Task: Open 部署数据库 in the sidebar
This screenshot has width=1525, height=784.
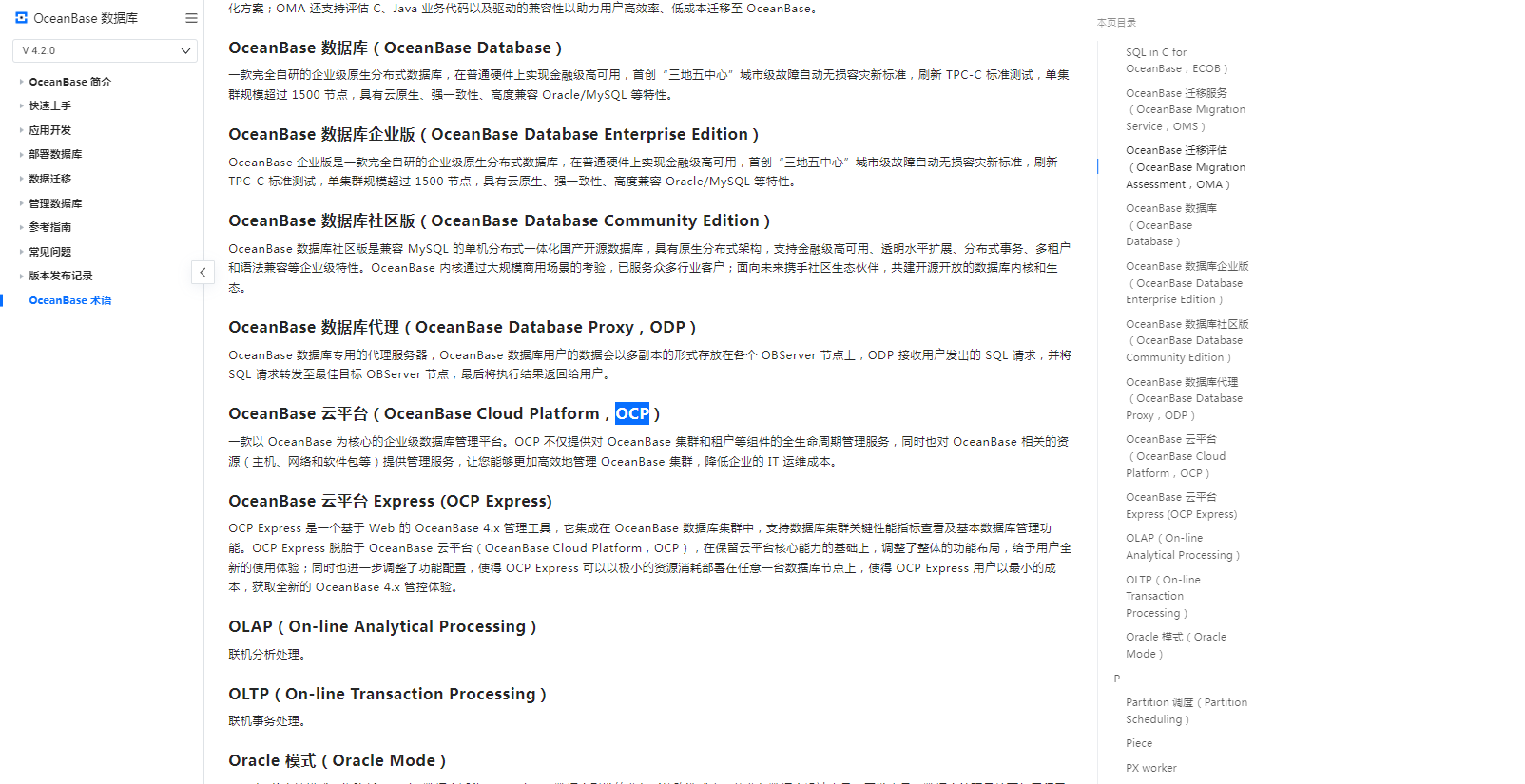Action: click(x=55, y=154)
